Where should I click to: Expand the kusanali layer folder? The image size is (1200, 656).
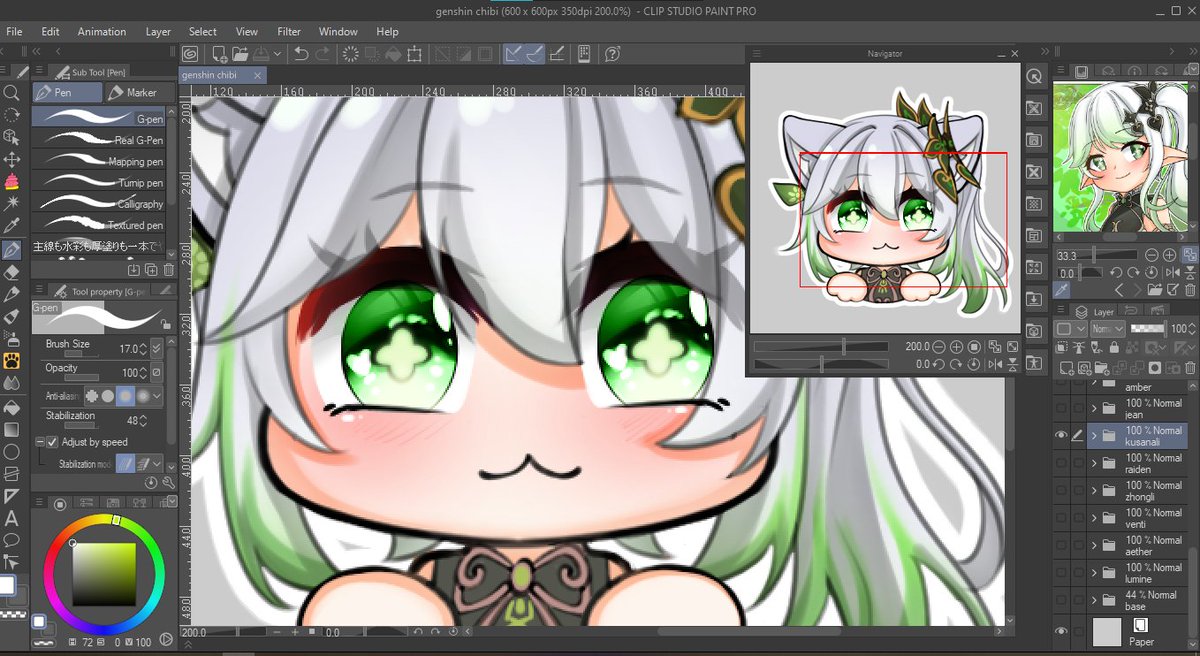(1094, 436)
